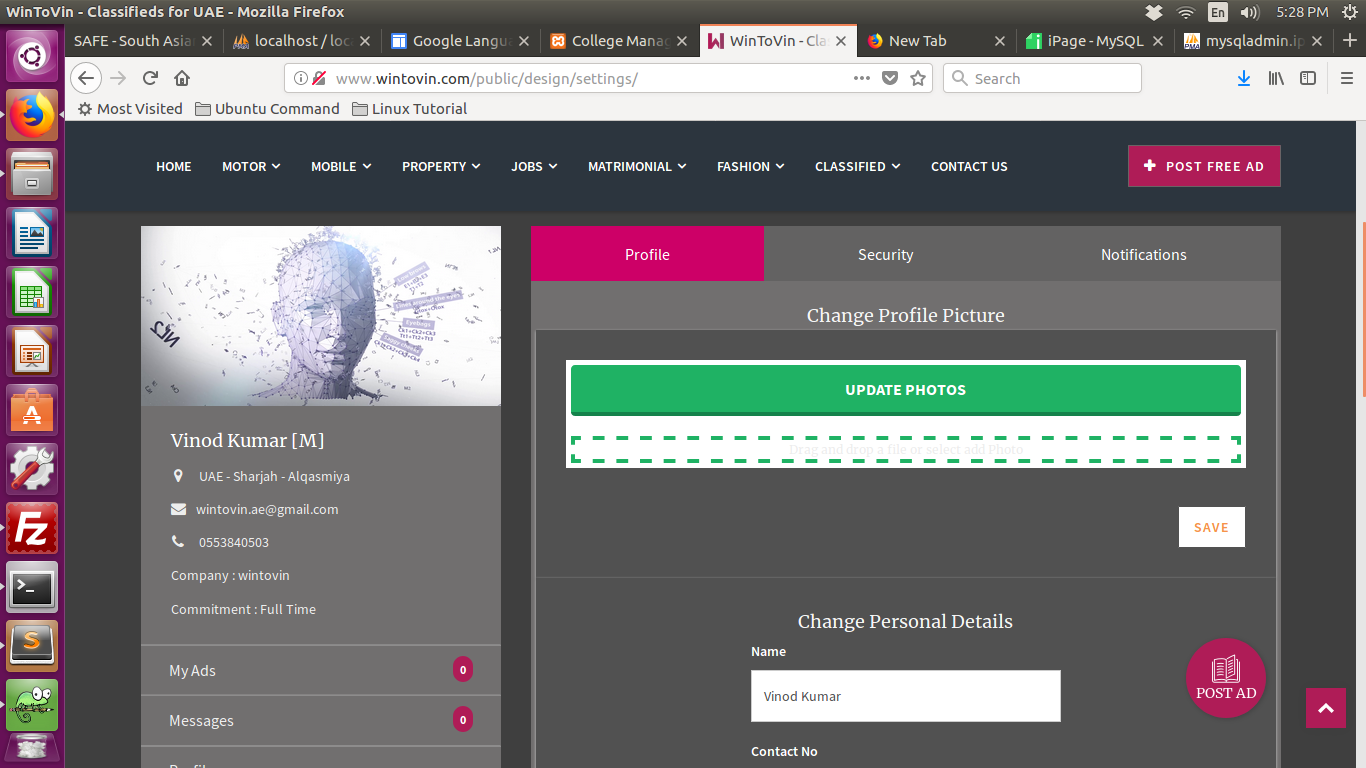
Task: Click the CONTACT US navigation link
Action: tap(969, 166)
